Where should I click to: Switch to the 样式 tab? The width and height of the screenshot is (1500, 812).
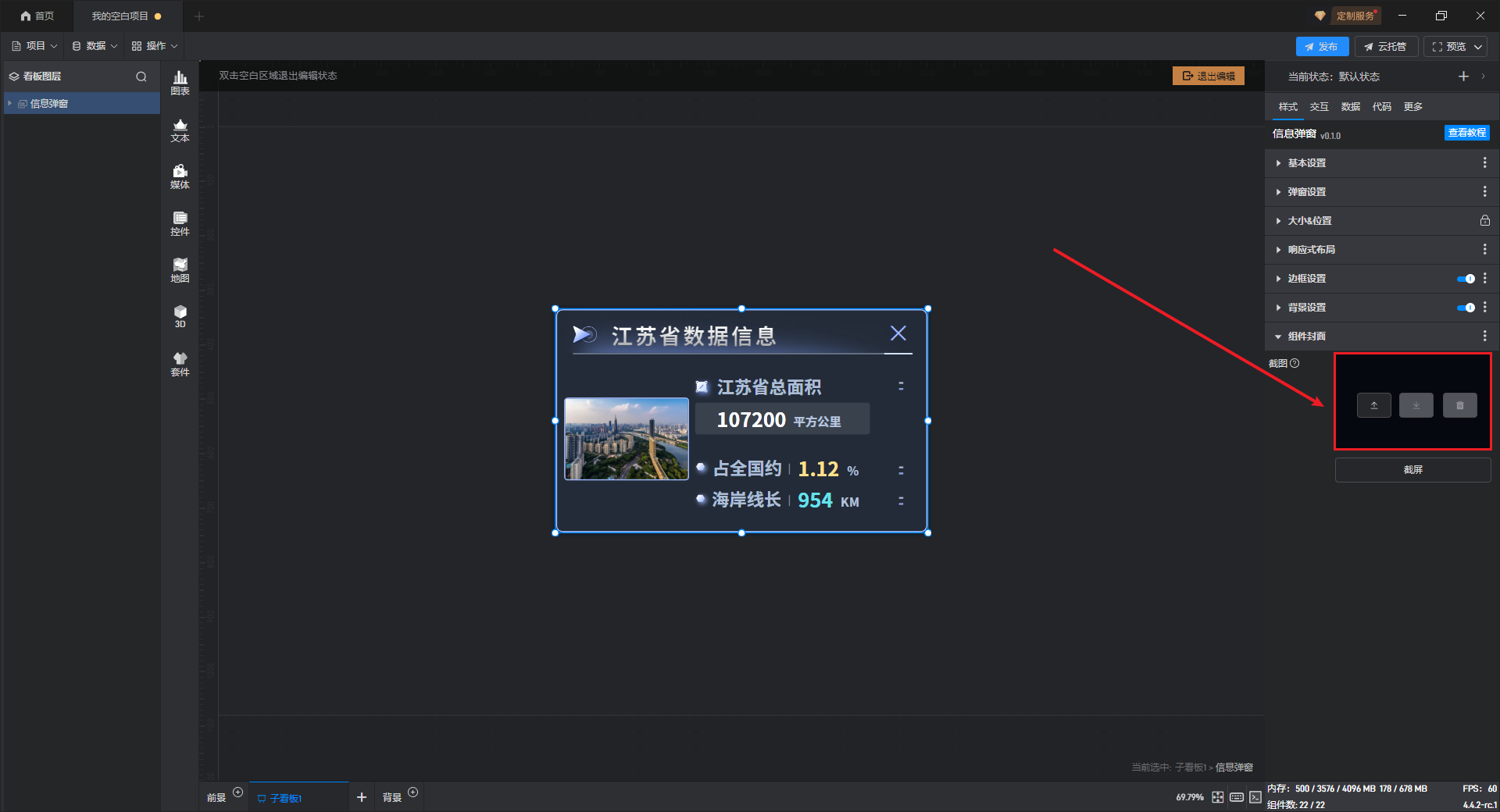click(x=1287, y=107)
